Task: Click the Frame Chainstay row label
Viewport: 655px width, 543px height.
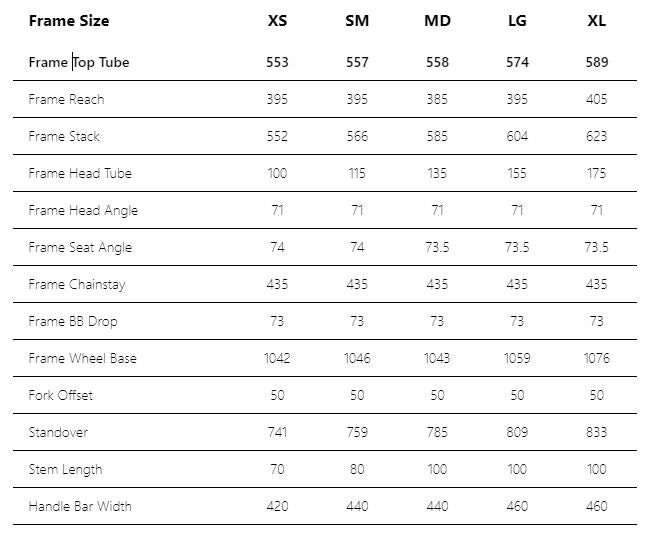Action: 77,284
